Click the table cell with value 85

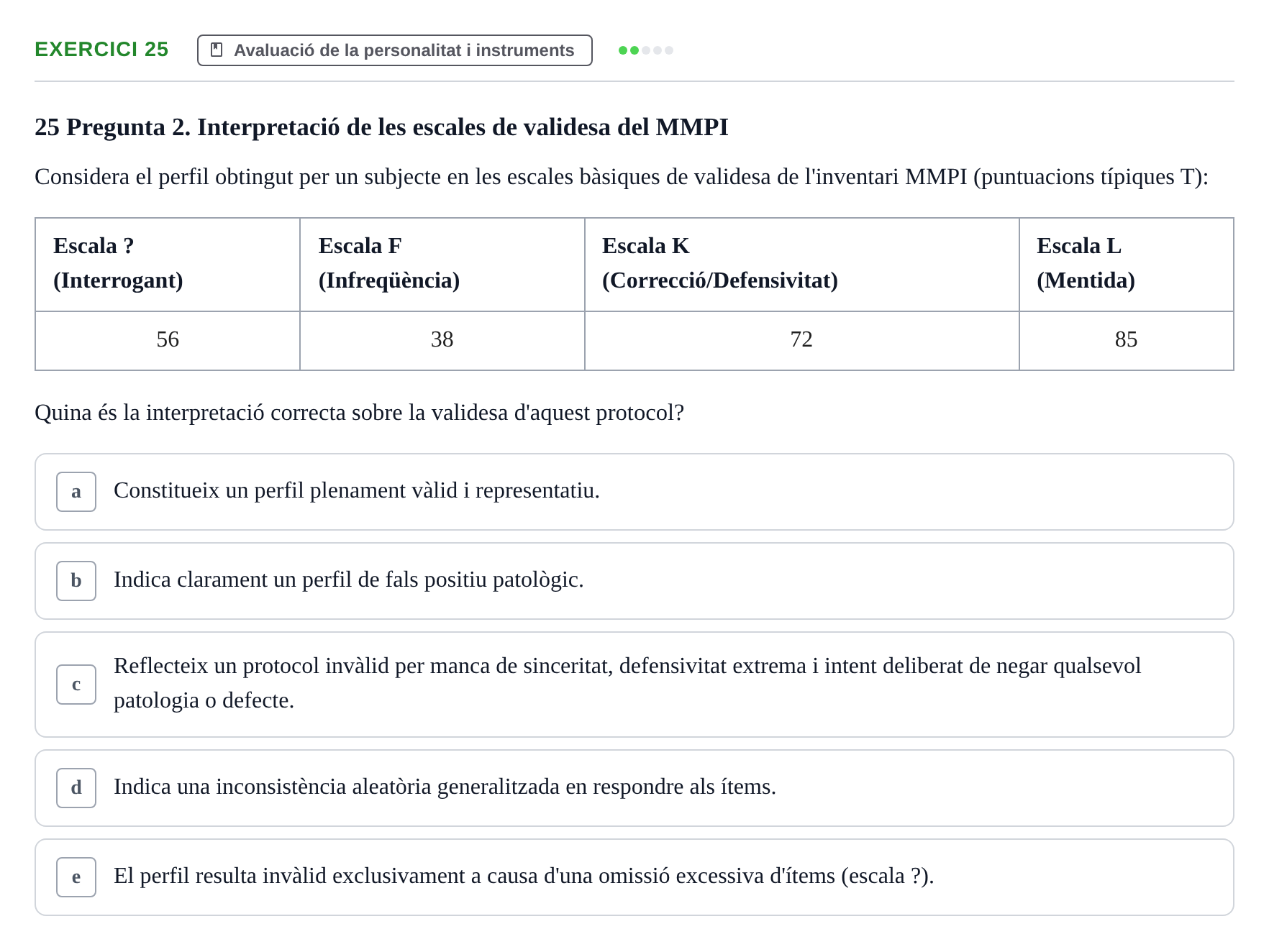point(1127,341)
